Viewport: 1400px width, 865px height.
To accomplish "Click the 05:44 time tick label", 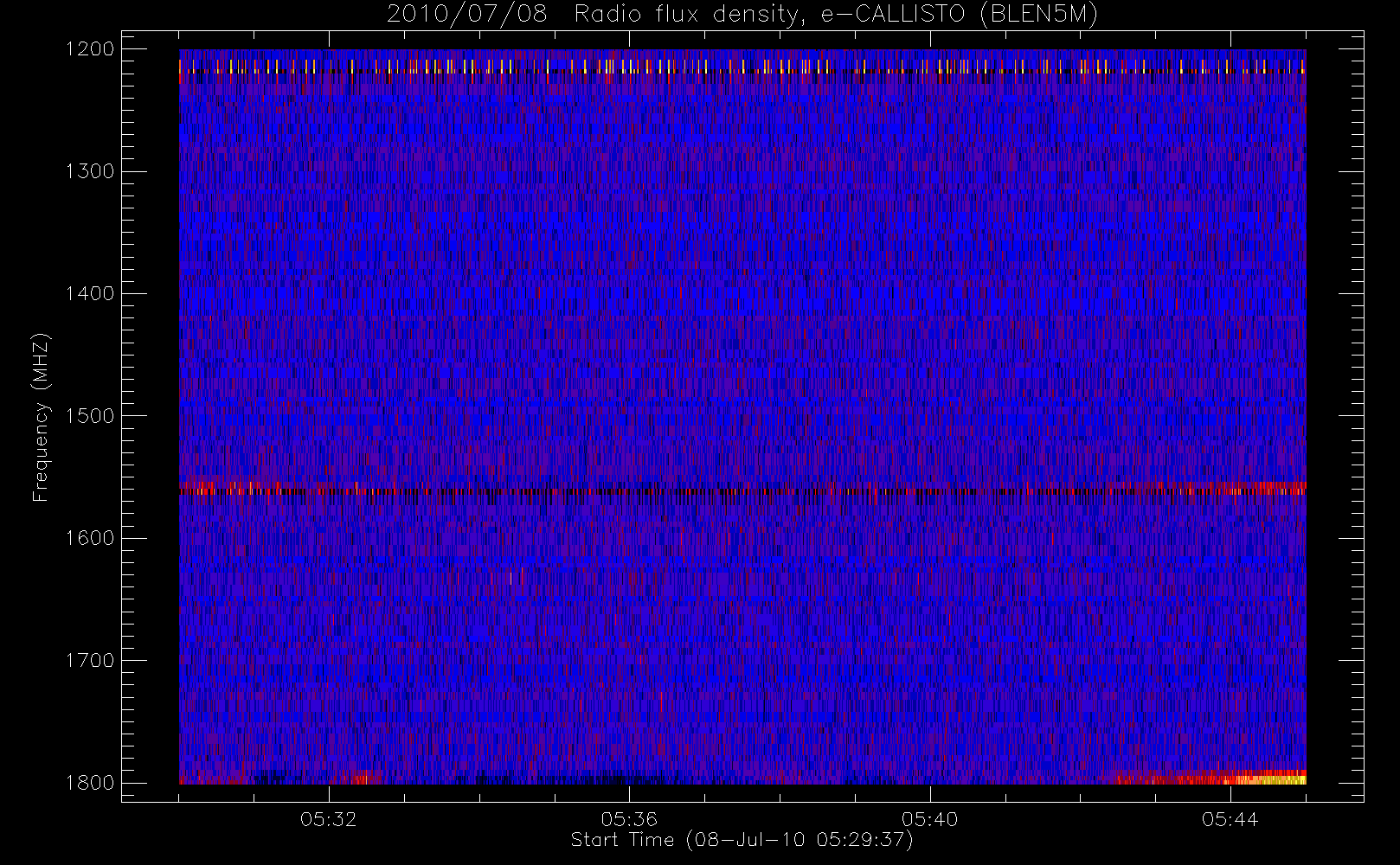I will pos(1230,819).
